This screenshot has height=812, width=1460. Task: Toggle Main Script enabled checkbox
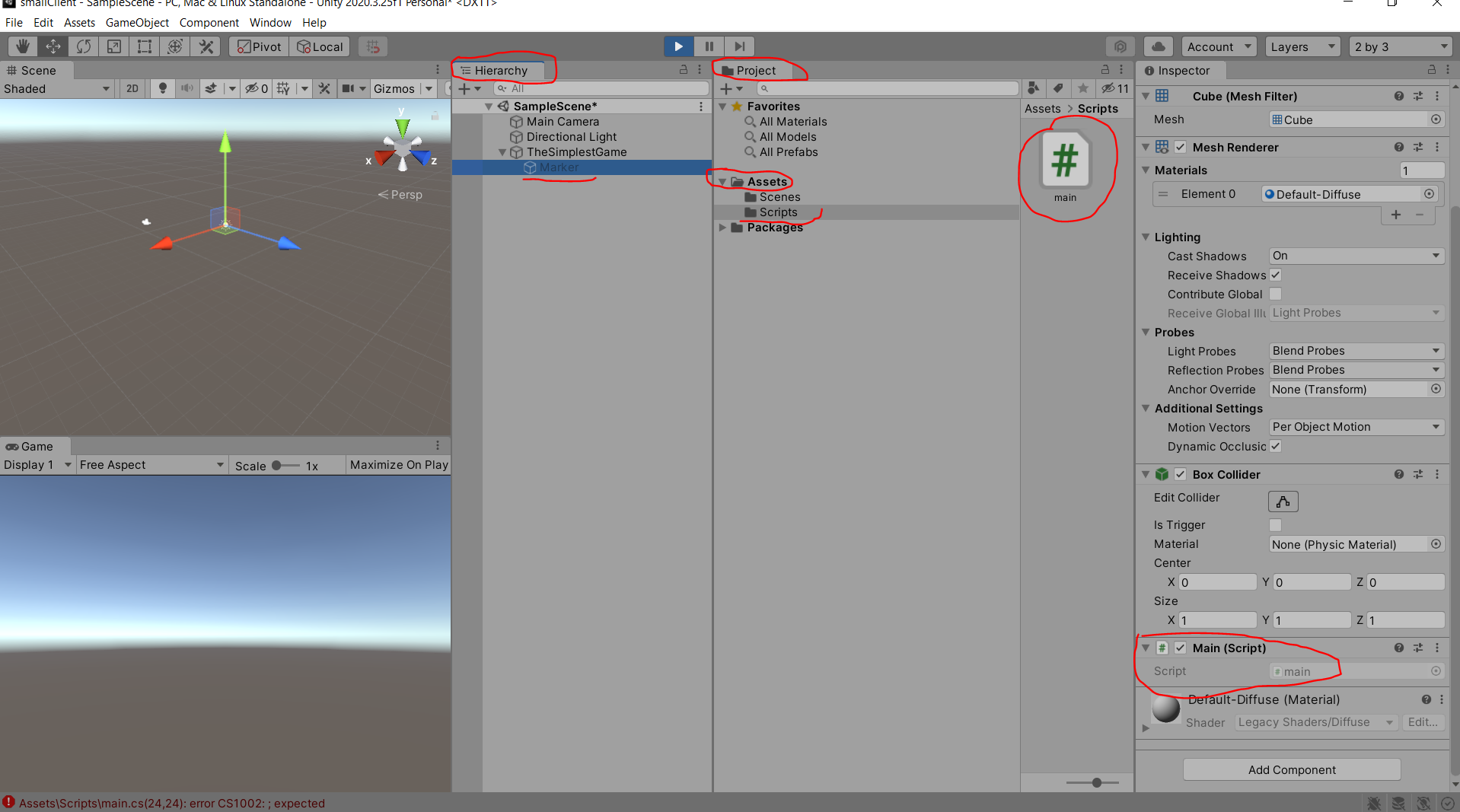1181,648
